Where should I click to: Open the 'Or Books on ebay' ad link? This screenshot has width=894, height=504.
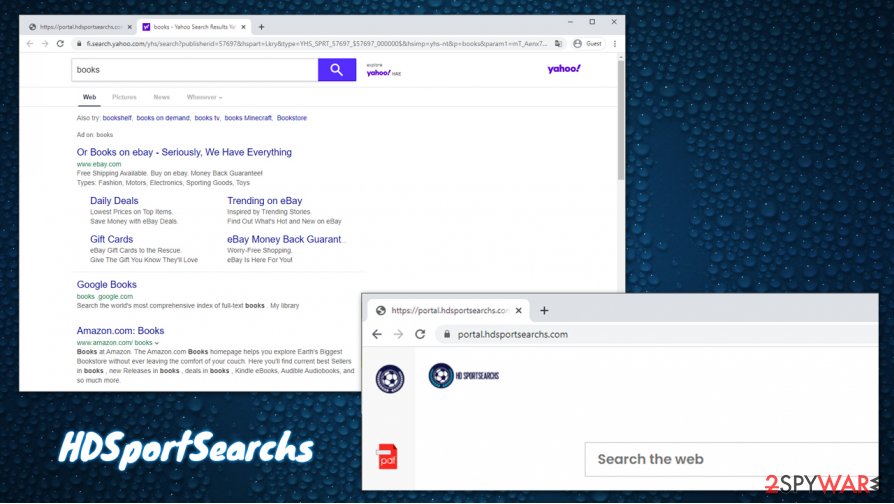184,152
